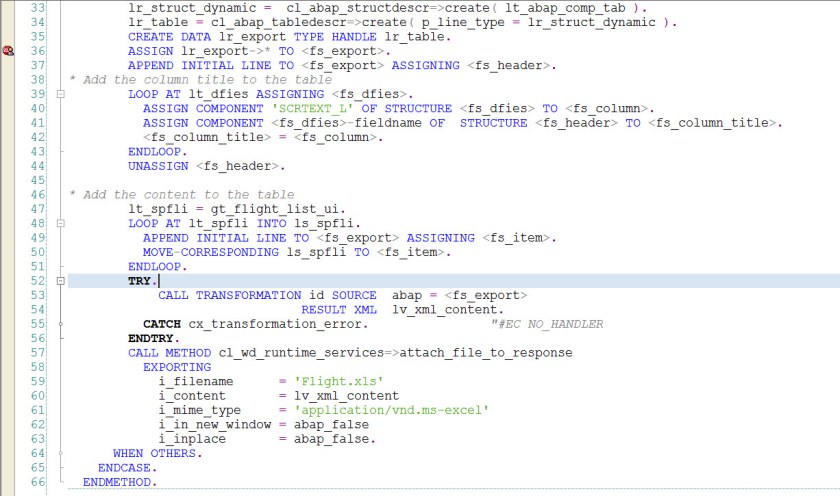Click ENDCASE on line 65
The height and width of the screenshot is (496, 840).
pos(124,468)
